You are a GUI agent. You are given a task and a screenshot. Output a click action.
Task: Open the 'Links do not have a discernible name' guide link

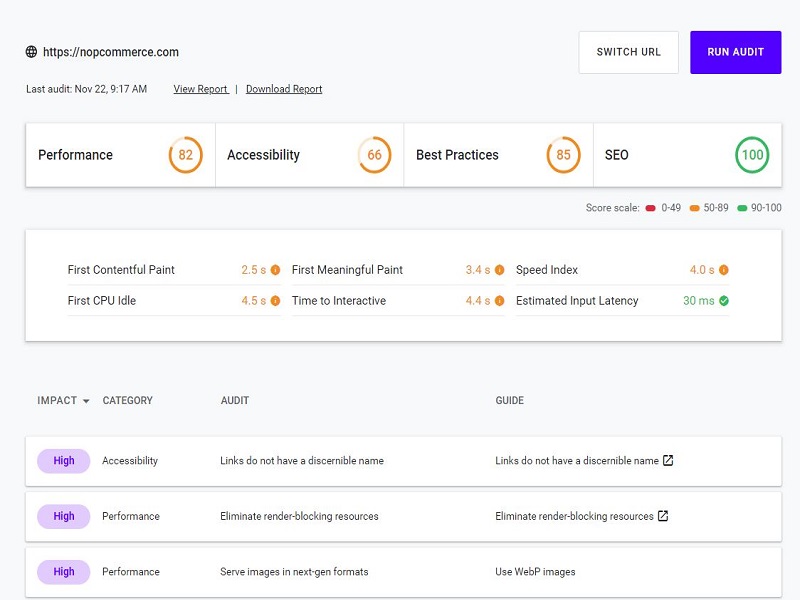[577, 460]
